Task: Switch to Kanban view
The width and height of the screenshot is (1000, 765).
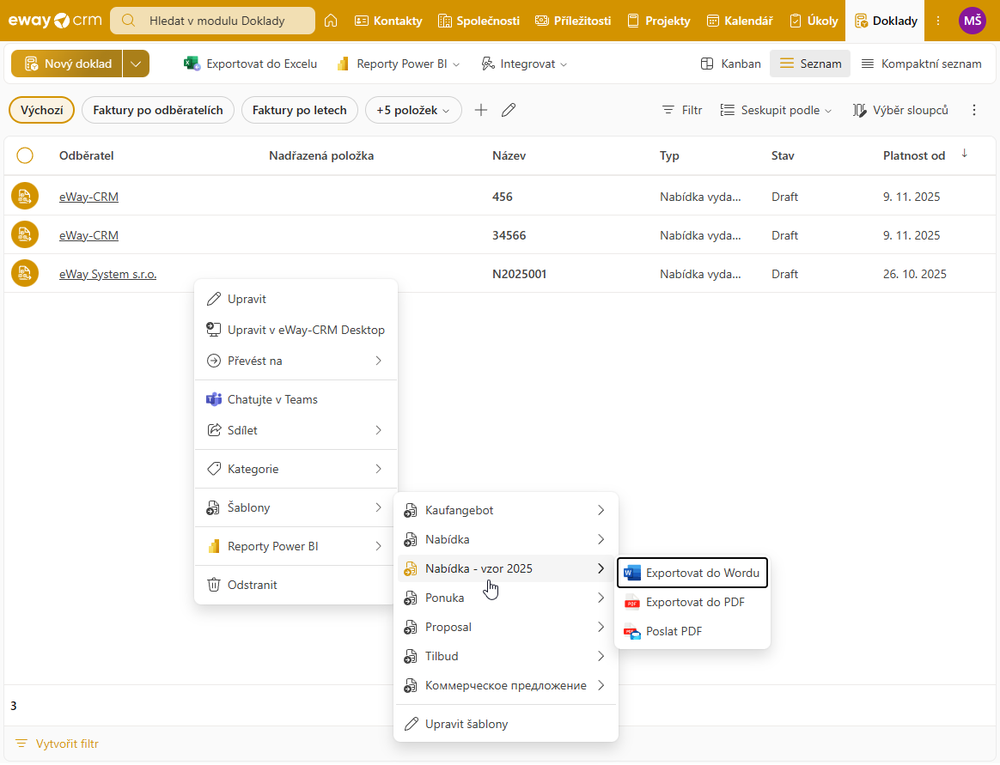Action: tap(731, 64)
